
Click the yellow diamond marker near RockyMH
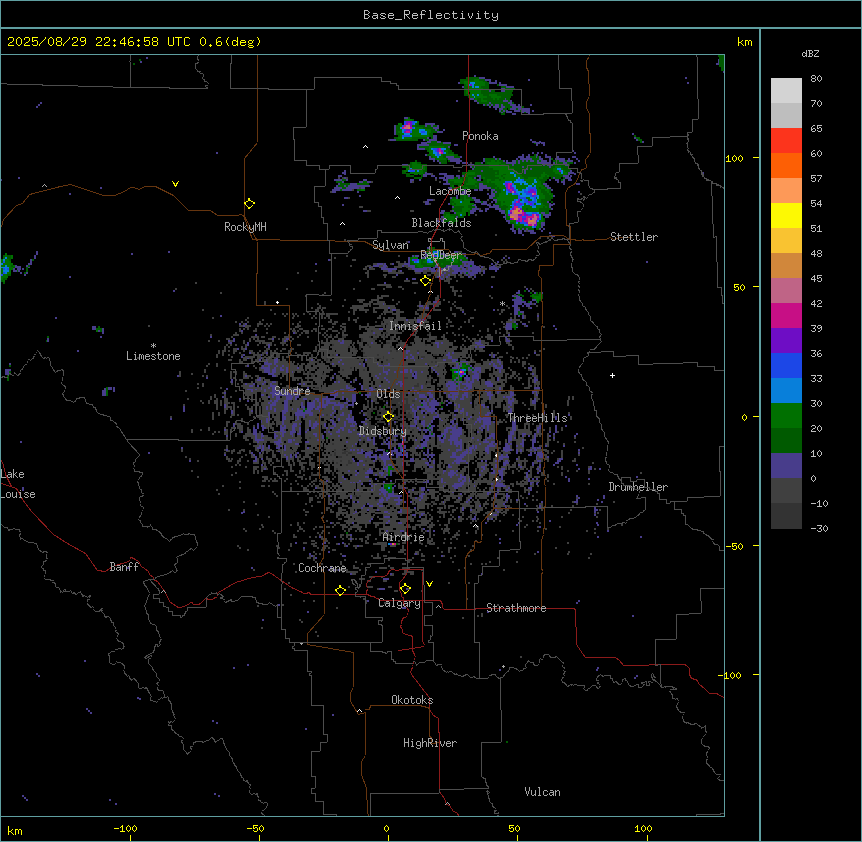click(x=250, y=204)
